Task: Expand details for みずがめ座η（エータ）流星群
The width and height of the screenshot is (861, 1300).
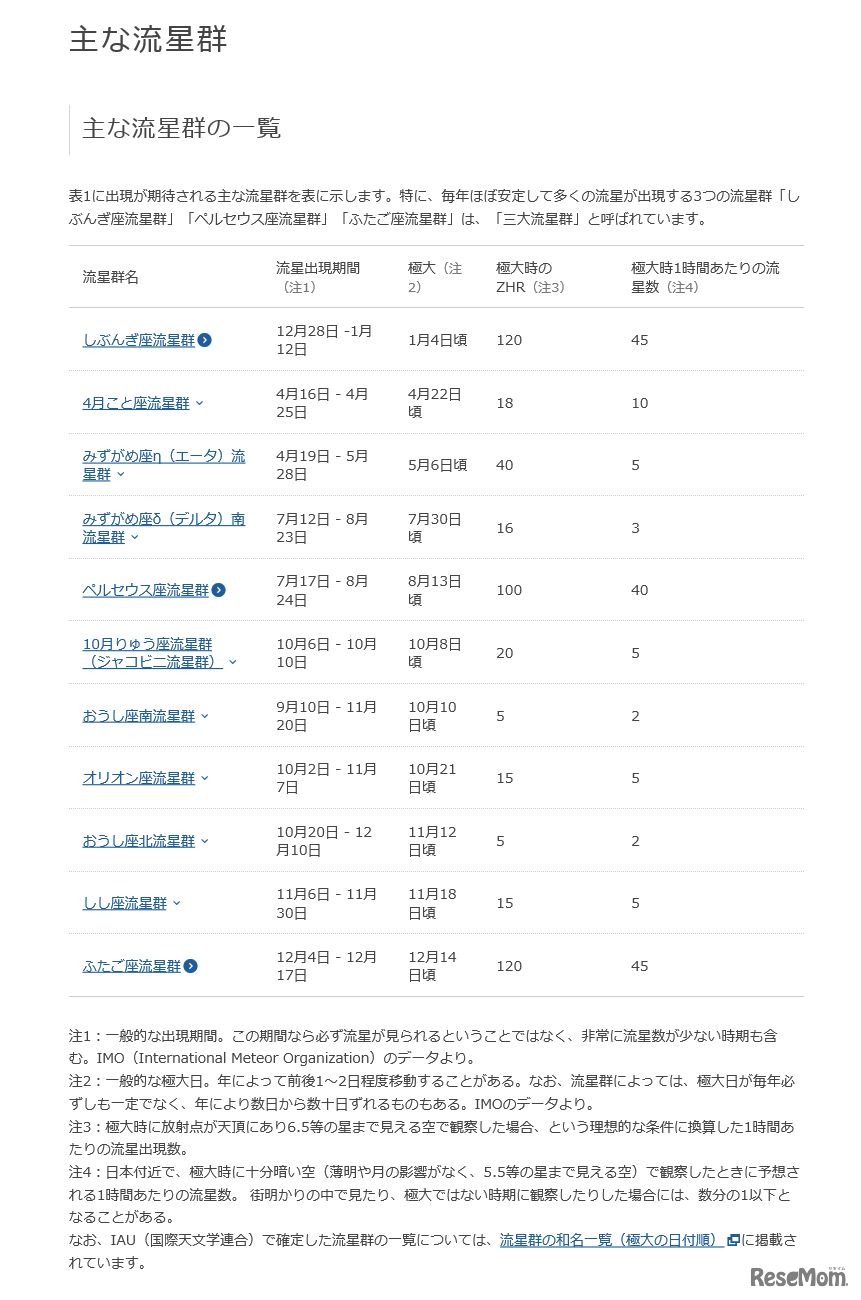Action: [x=120, y=473]
